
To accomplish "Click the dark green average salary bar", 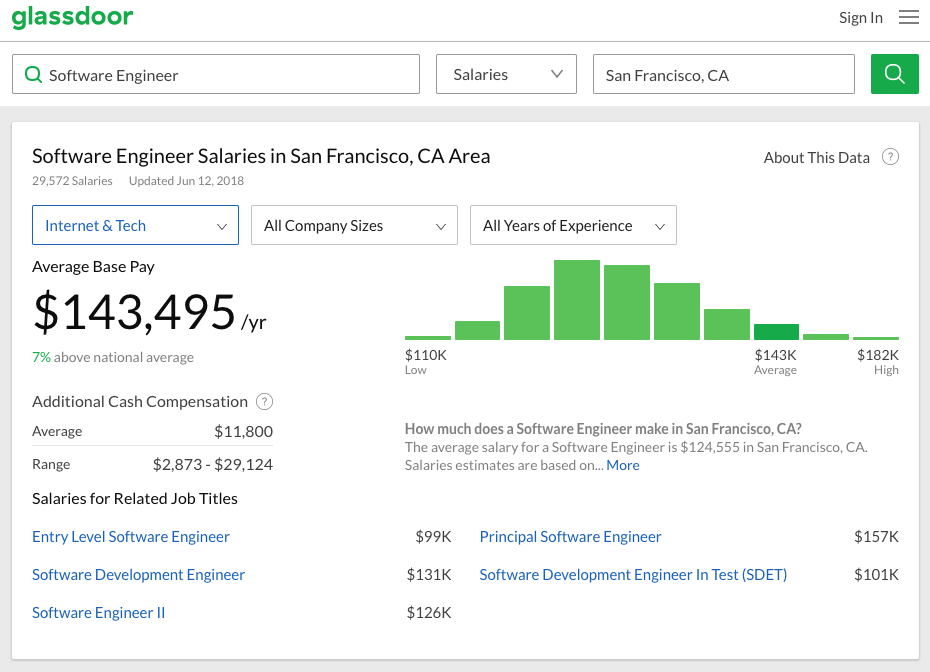I will tap(776, 332).
